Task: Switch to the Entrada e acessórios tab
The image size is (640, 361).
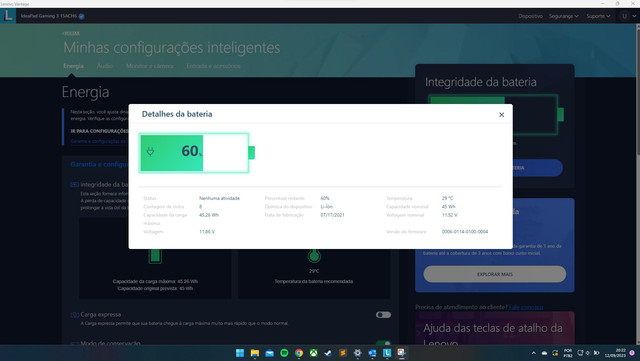Action: click(213, 66)
